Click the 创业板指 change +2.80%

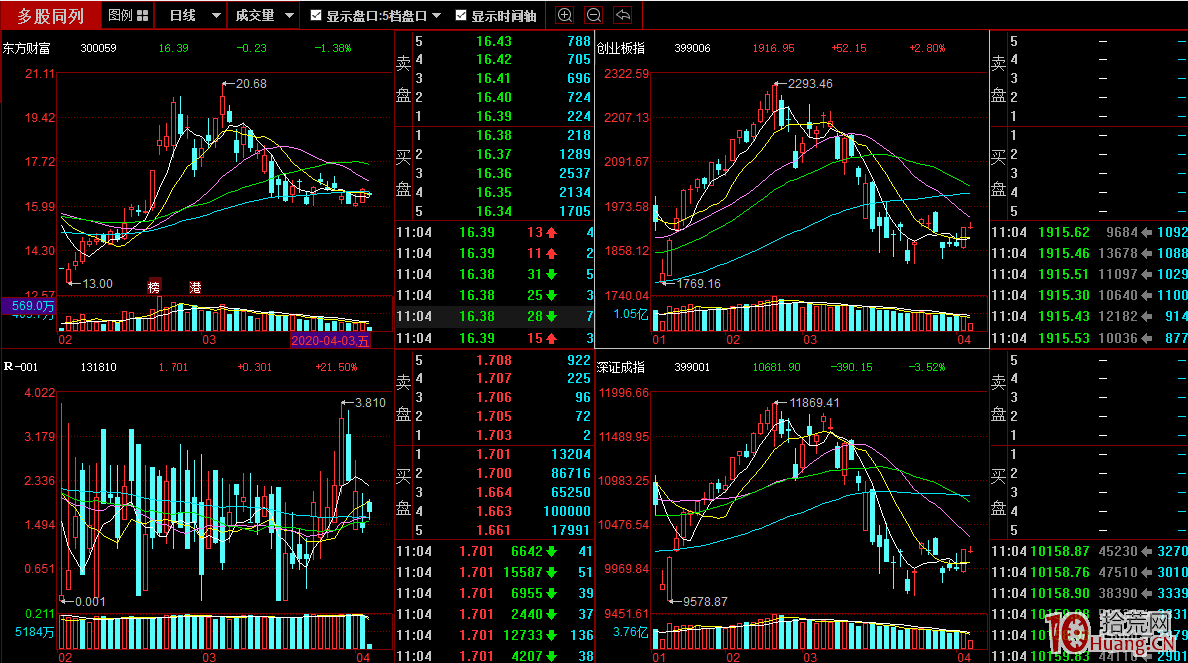pyautogui.click(x=927, y=48)
